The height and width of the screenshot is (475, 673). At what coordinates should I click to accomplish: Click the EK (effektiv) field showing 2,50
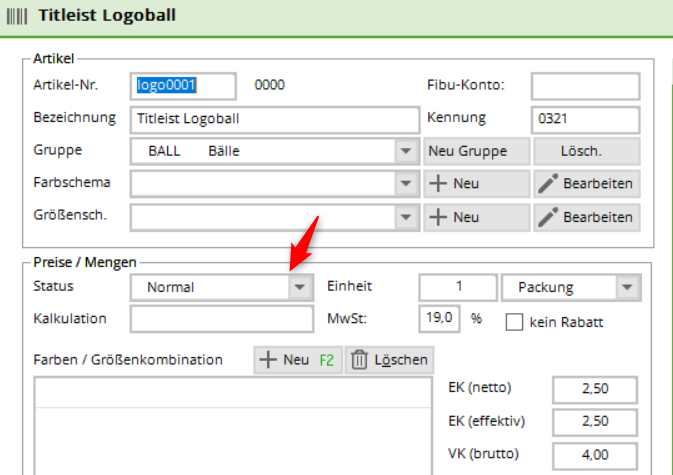pos(595,422)
